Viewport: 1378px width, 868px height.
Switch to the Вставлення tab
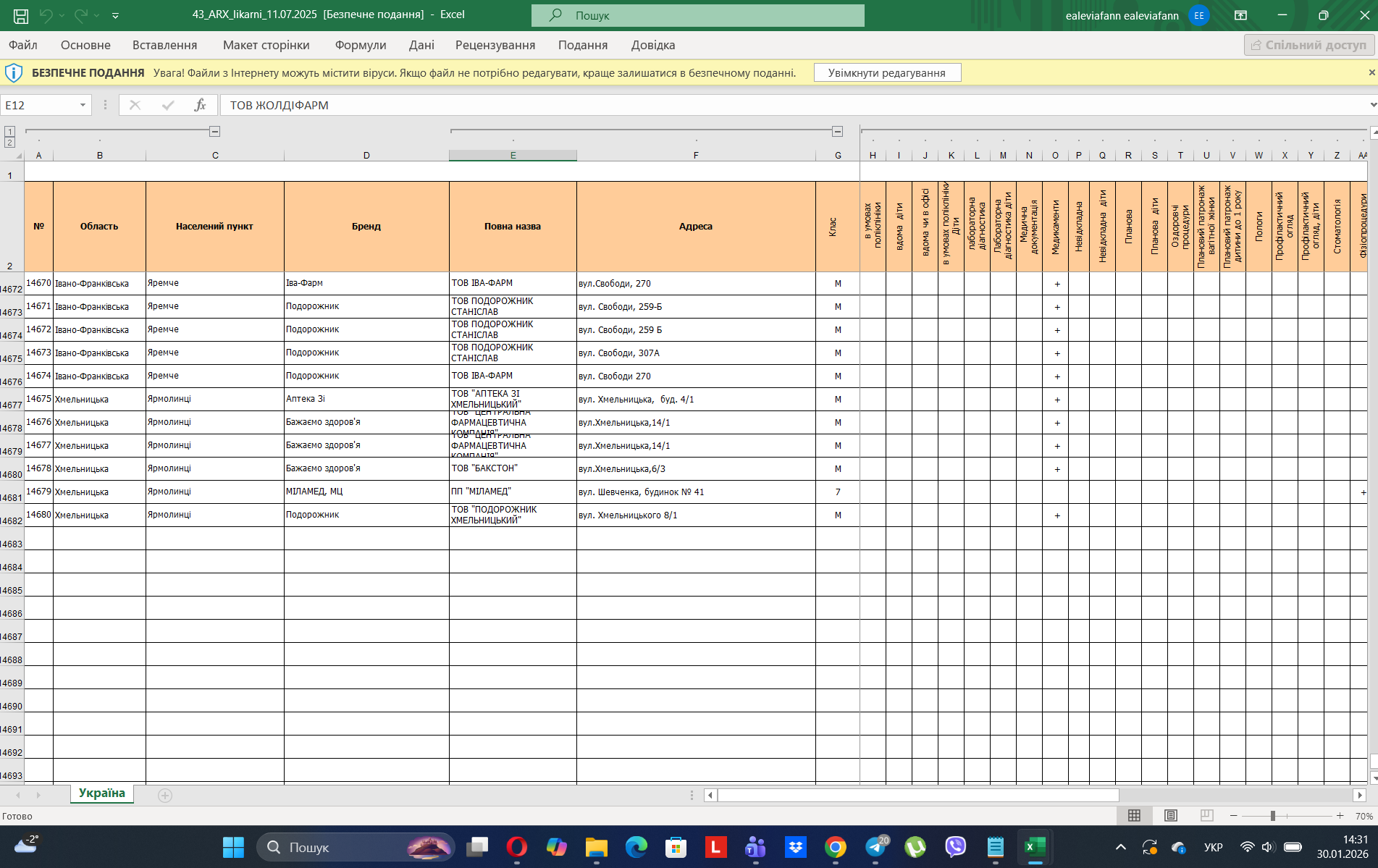coord(164,45)
